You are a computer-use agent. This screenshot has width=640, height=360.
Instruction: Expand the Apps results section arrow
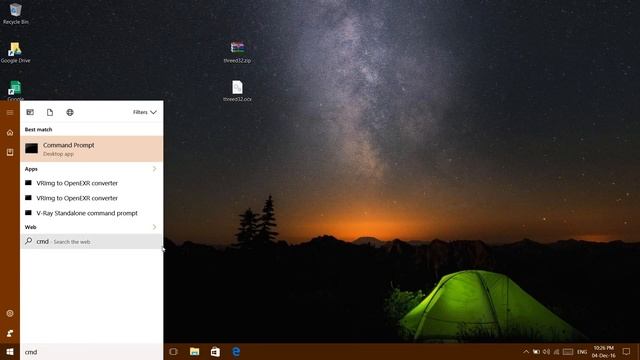tap(154, 169)
